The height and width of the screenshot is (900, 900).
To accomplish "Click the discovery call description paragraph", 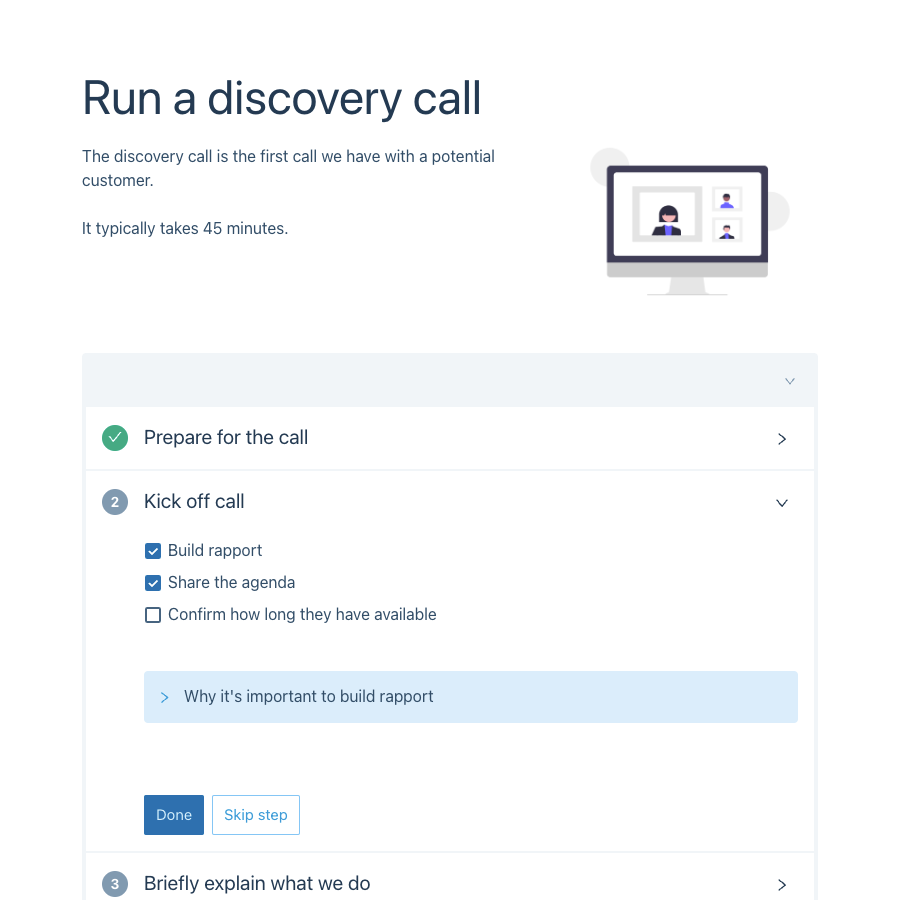I will tap(288, 168).
